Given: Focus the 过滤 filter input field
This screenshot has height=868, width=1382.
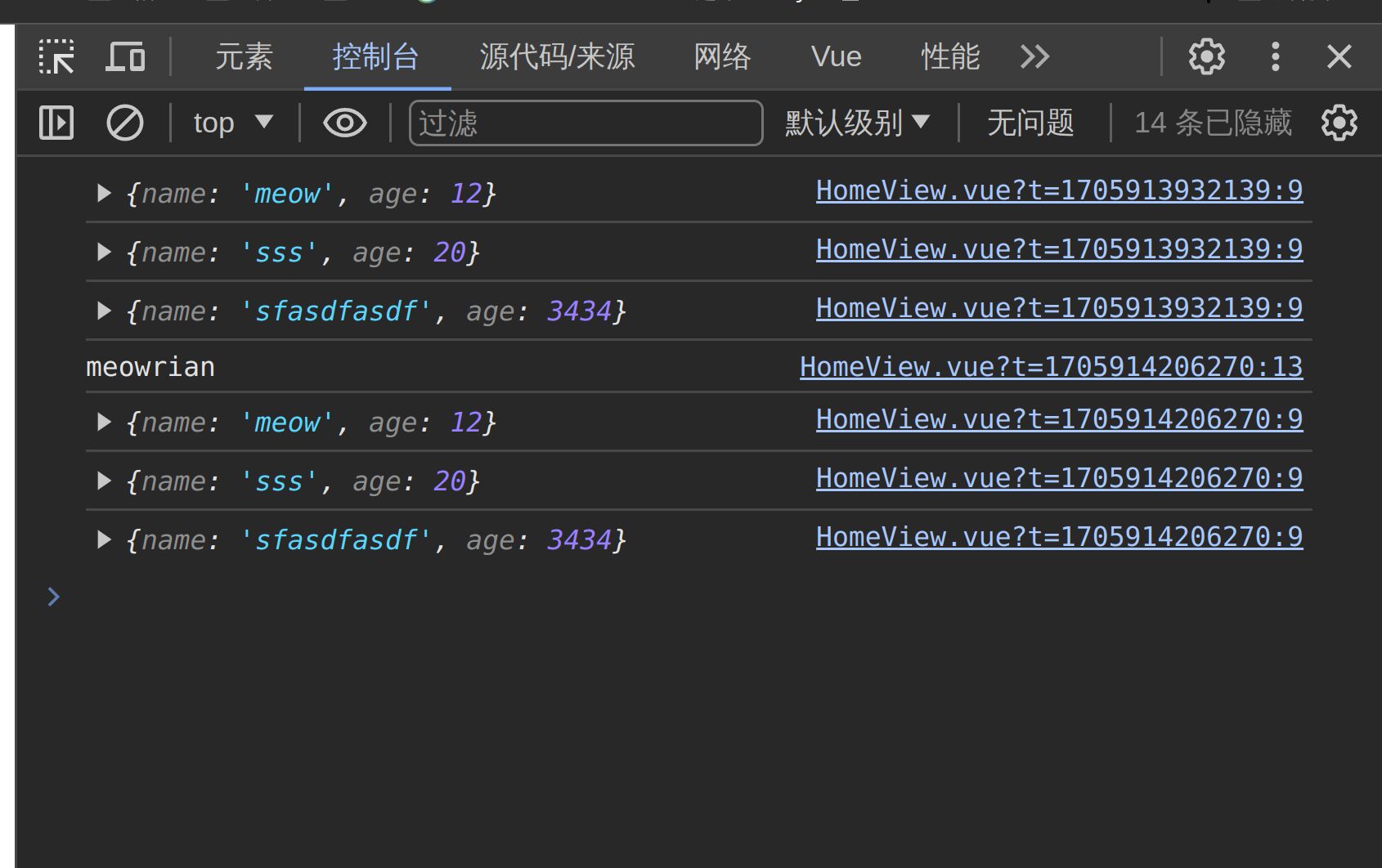Looking at the screenshot, I should 586,123.
